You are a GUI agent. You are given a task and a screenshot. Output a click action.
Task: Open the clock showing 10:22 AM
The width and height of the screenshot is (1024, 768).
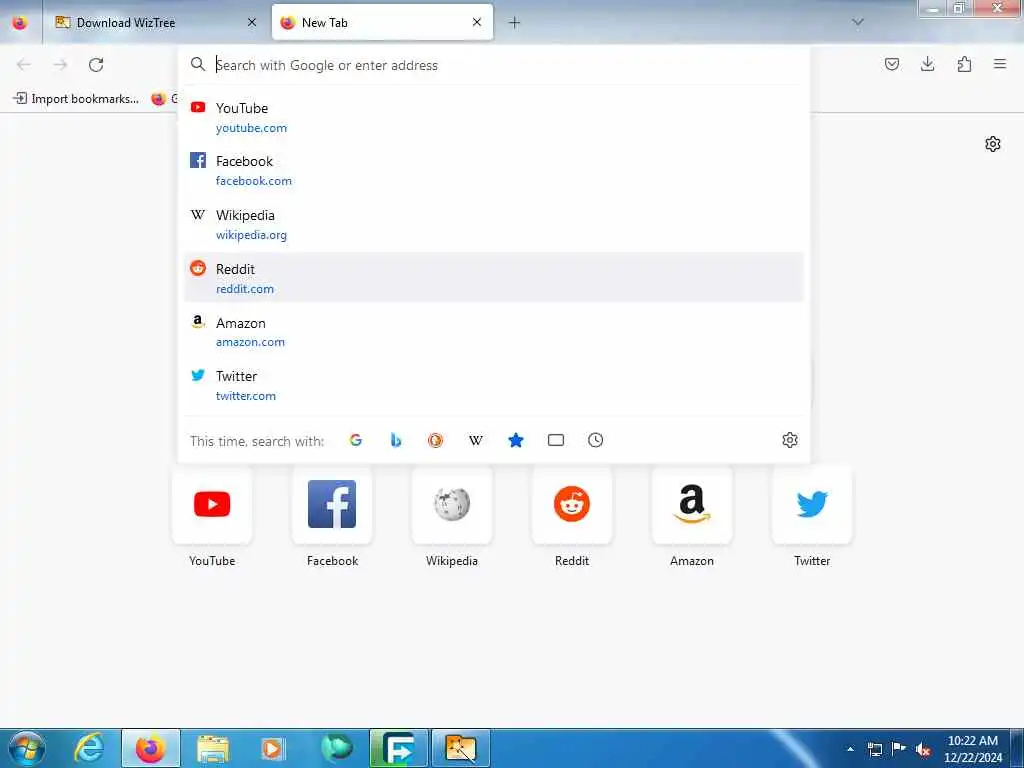pyautogui.click(x=972, y=749)
